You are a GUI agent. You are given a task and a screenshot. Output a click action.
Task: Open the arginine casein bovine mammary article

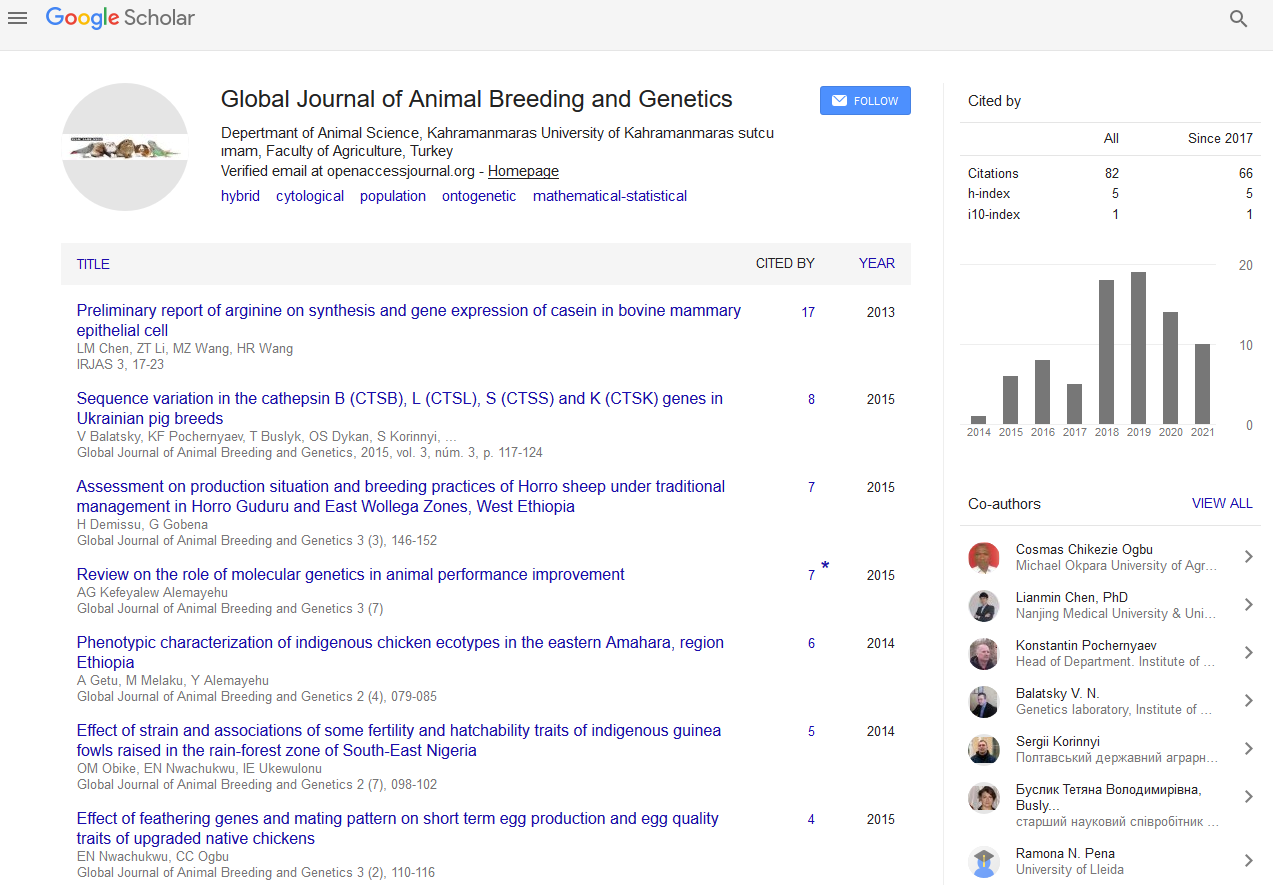coord(409,320)
